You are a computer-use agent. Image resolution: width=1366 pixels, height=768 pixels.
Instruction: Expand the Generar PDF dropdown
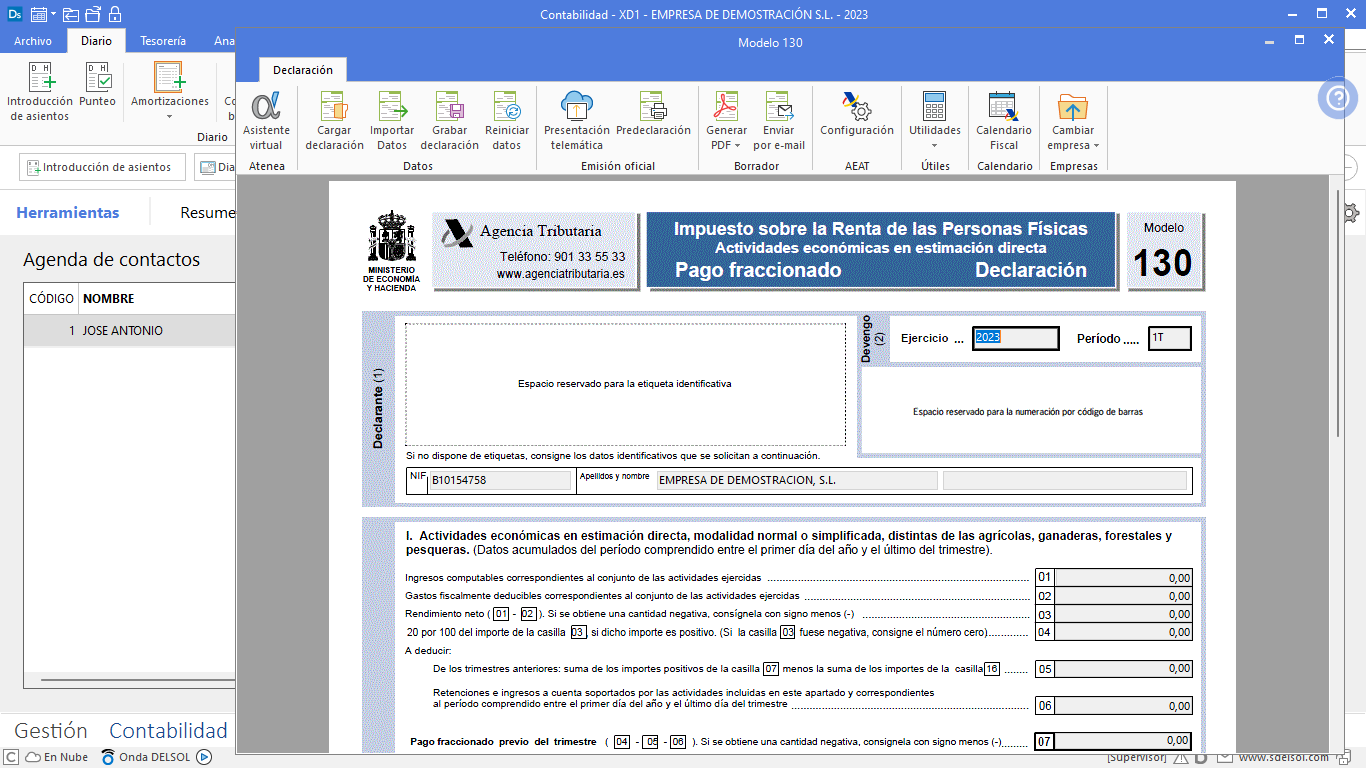tap(726, 145)
